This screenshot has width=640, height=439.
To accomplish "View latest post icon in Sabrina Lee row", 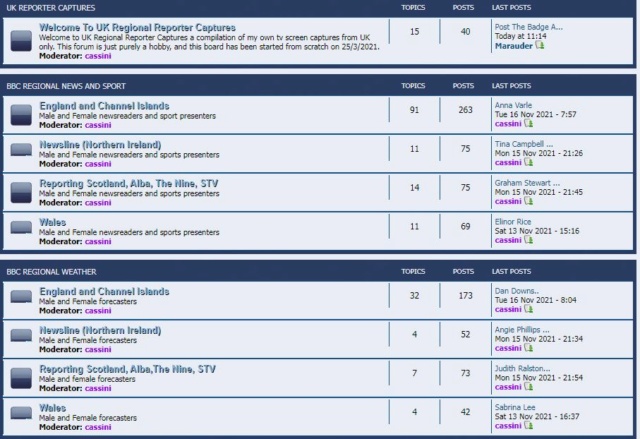I will click(529, 425).
